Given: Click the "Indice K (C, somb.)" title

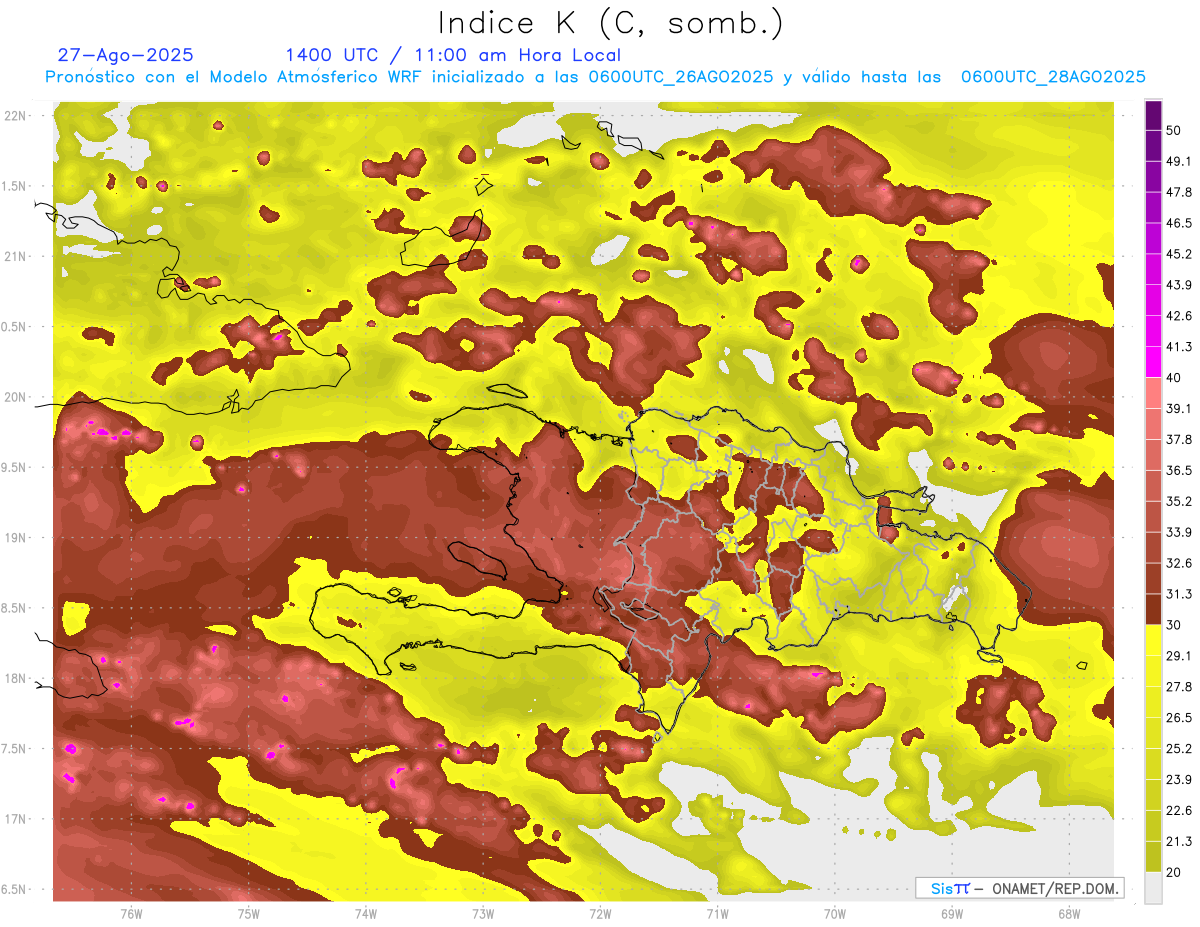Looking at the screenshot, I should [x=610, y=23].
